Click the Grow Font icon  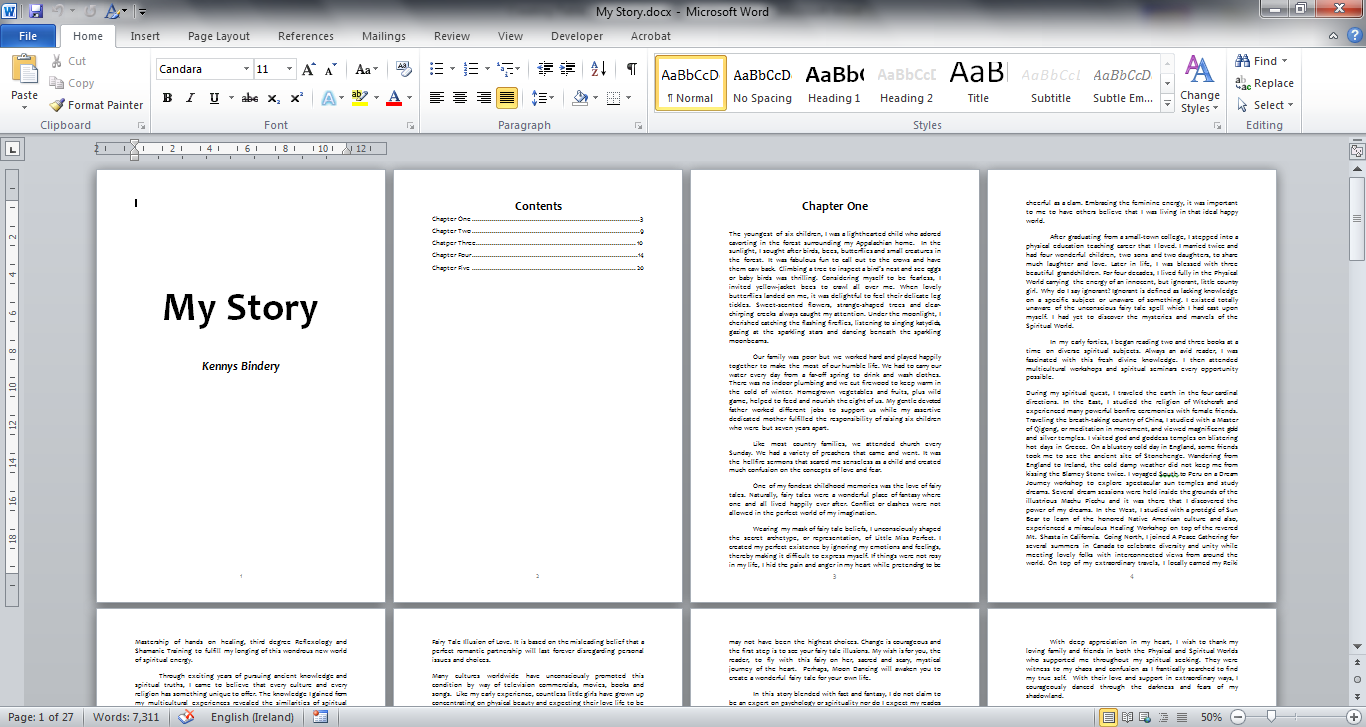(308, 69)
